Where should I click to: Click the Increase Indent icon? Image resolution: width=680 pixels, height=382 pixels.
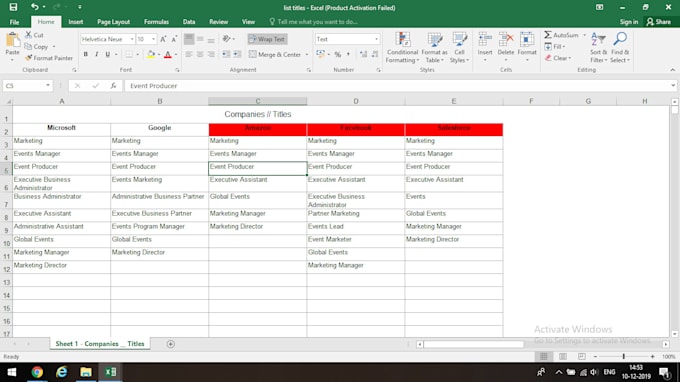pos(237,54)
